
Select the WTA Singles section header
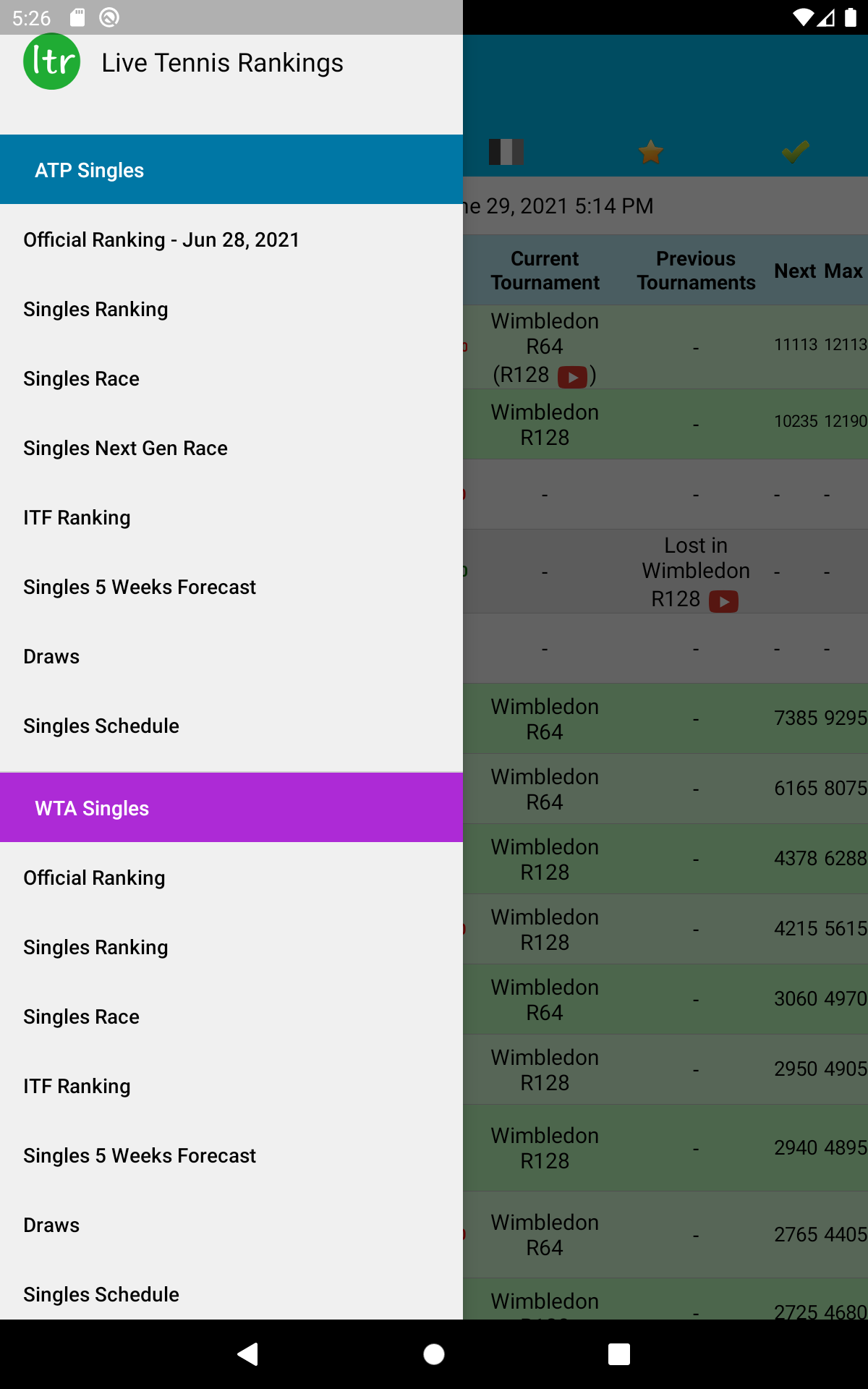[231, 807]
